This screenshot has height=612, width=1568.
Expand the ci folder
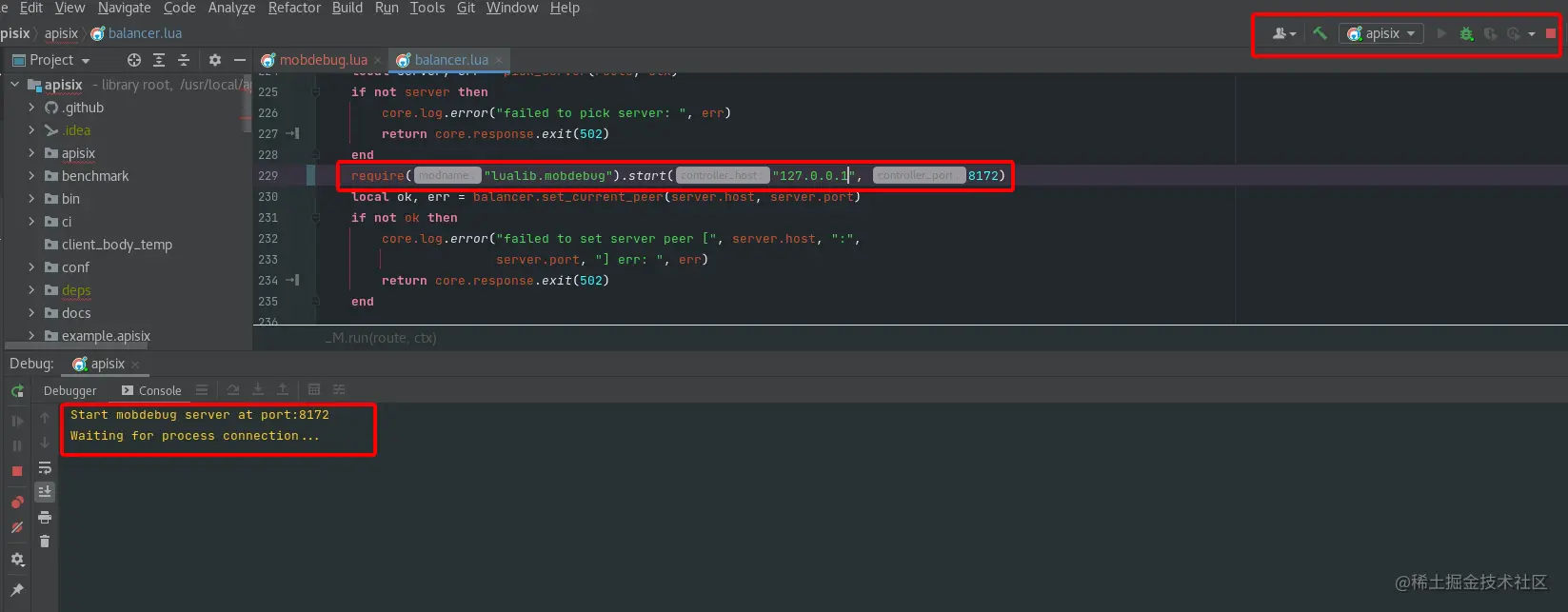click(x=31, y=222)
